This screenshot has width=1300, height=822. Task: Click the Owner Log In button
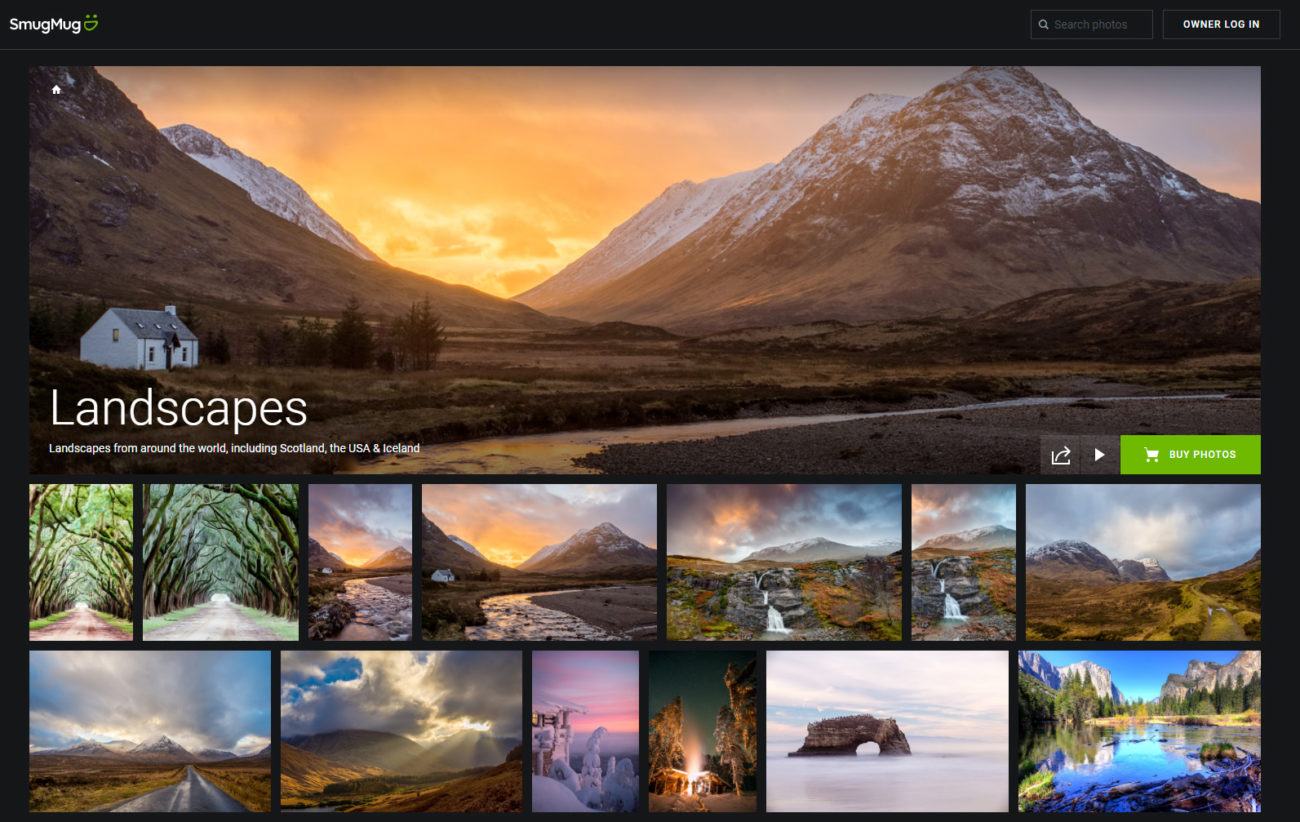1220,24
